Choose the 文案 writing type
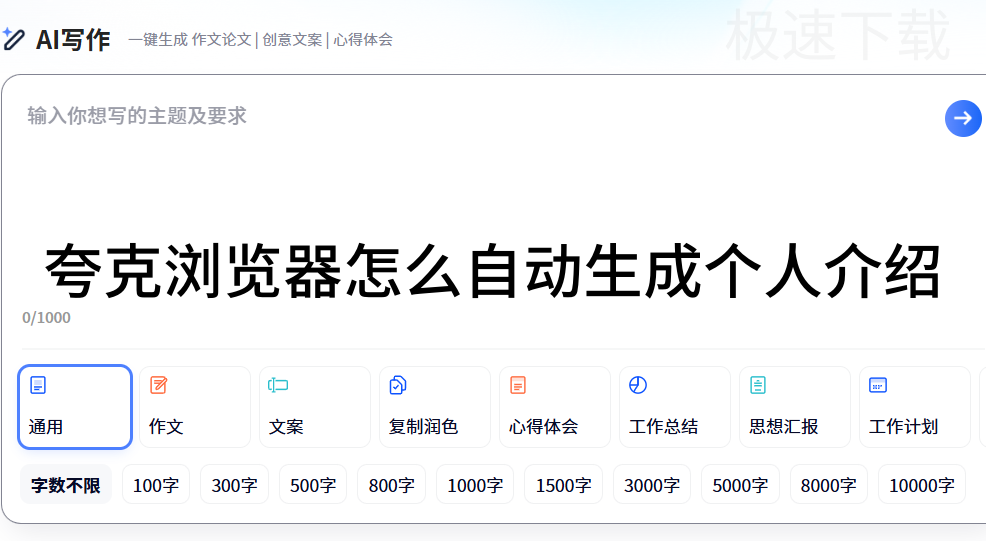 click(315, 407)
